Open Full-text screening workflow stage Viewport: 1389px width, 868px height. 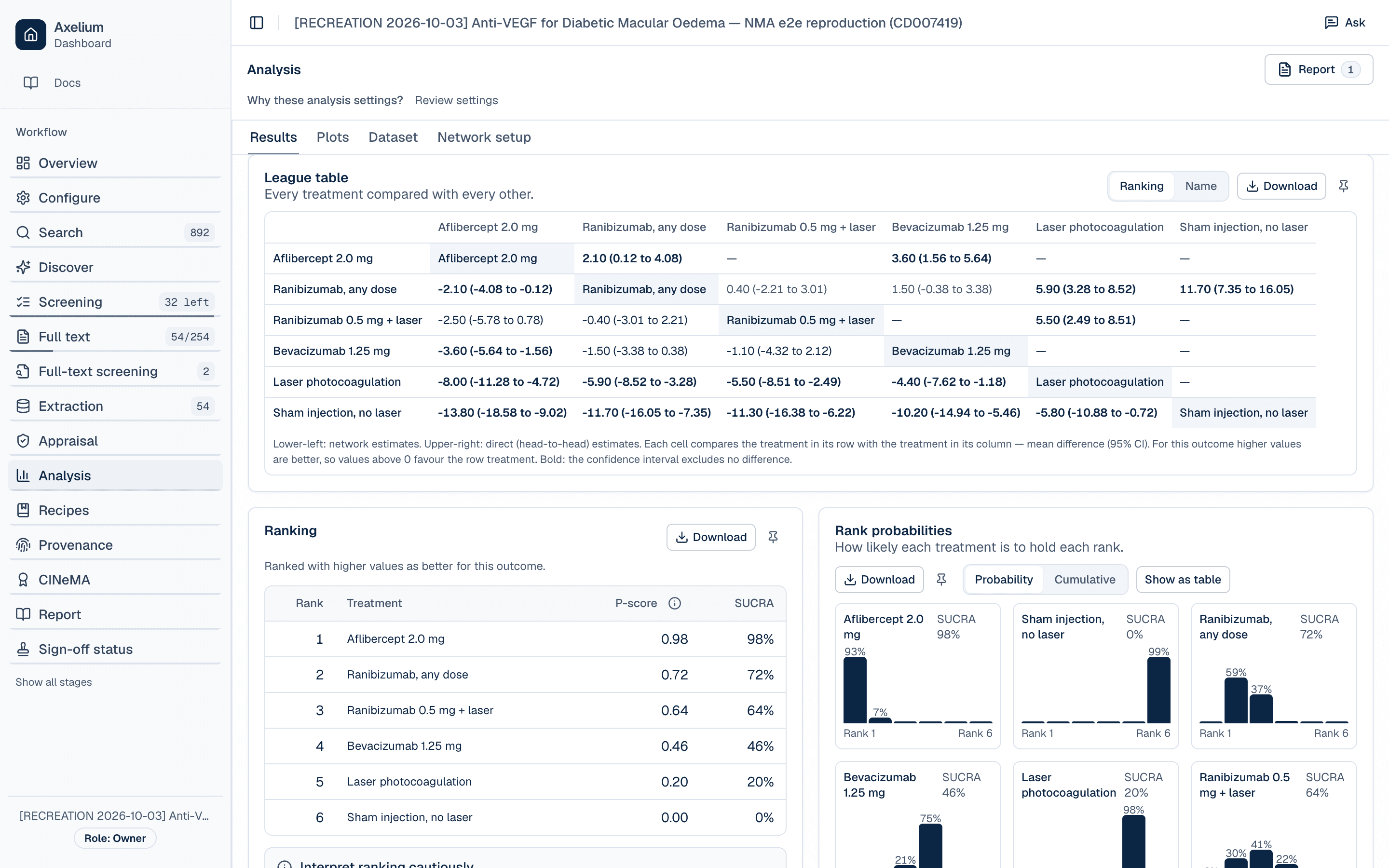115,371
